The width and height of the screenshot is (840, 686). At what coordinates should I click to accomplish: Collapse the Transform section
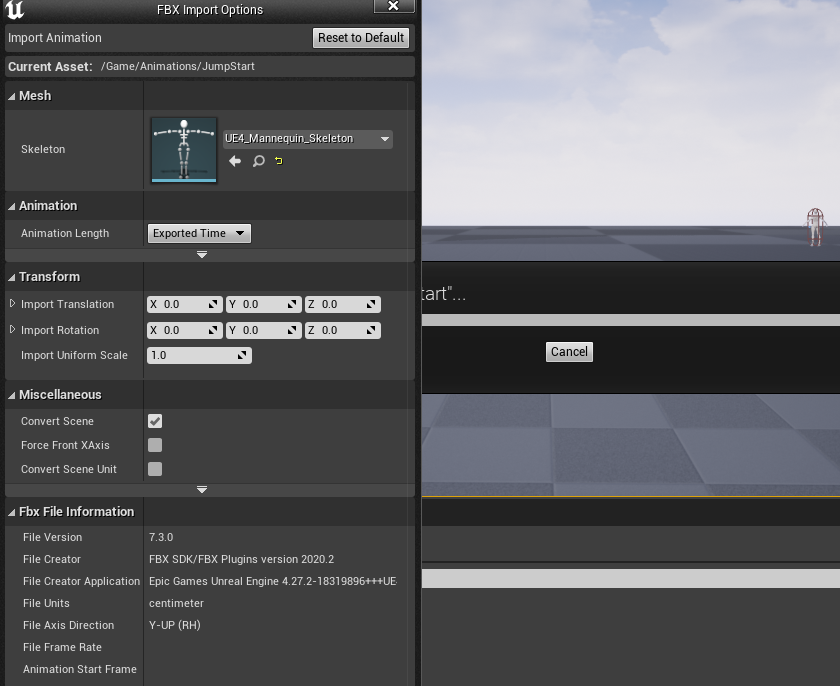[11, 277]
